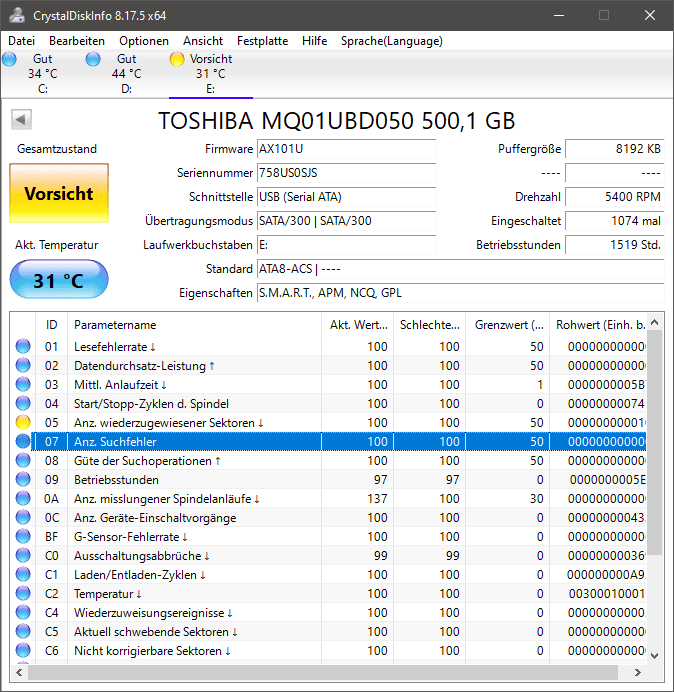Click the status orb for Mittl. Anlaufzeit row
Viewport: 674px width, 692px height.
click(23, 384)
